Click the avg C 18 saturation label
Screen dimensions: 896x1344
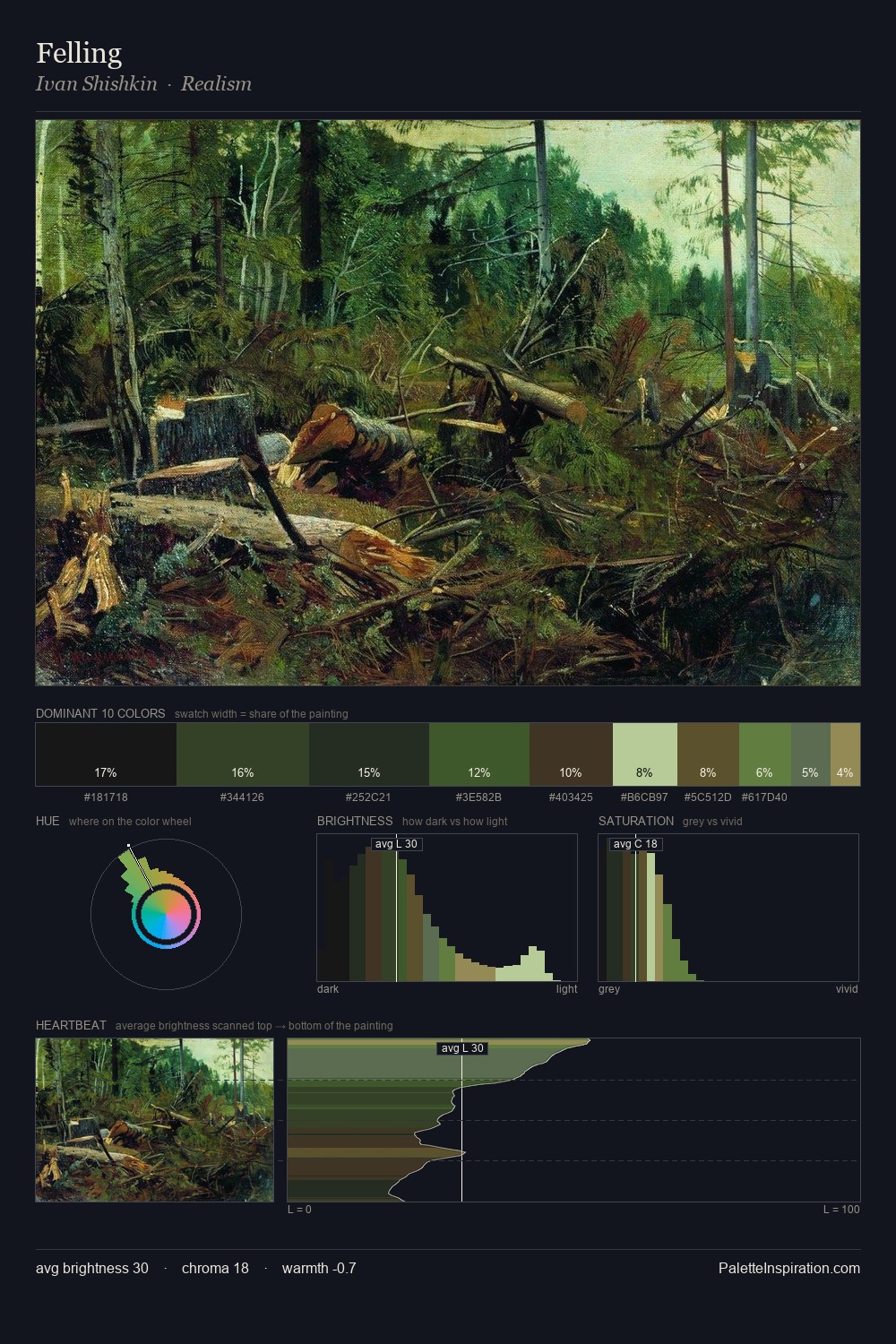[635, 844]
